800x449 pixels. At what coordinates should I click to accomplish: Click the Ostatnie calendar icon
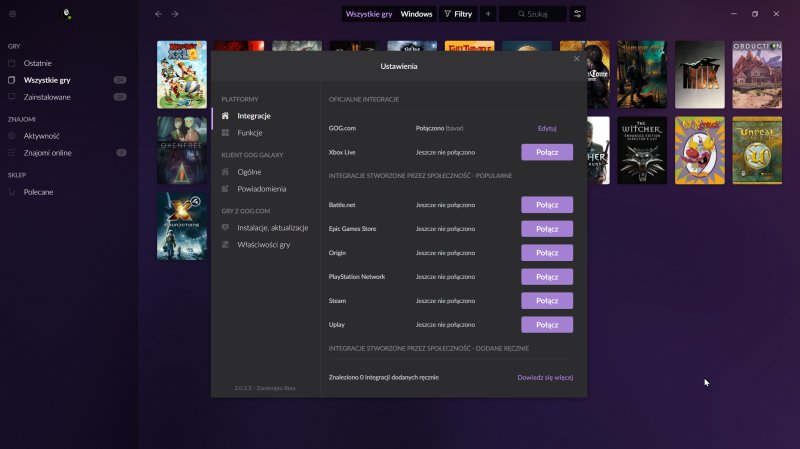12,63
